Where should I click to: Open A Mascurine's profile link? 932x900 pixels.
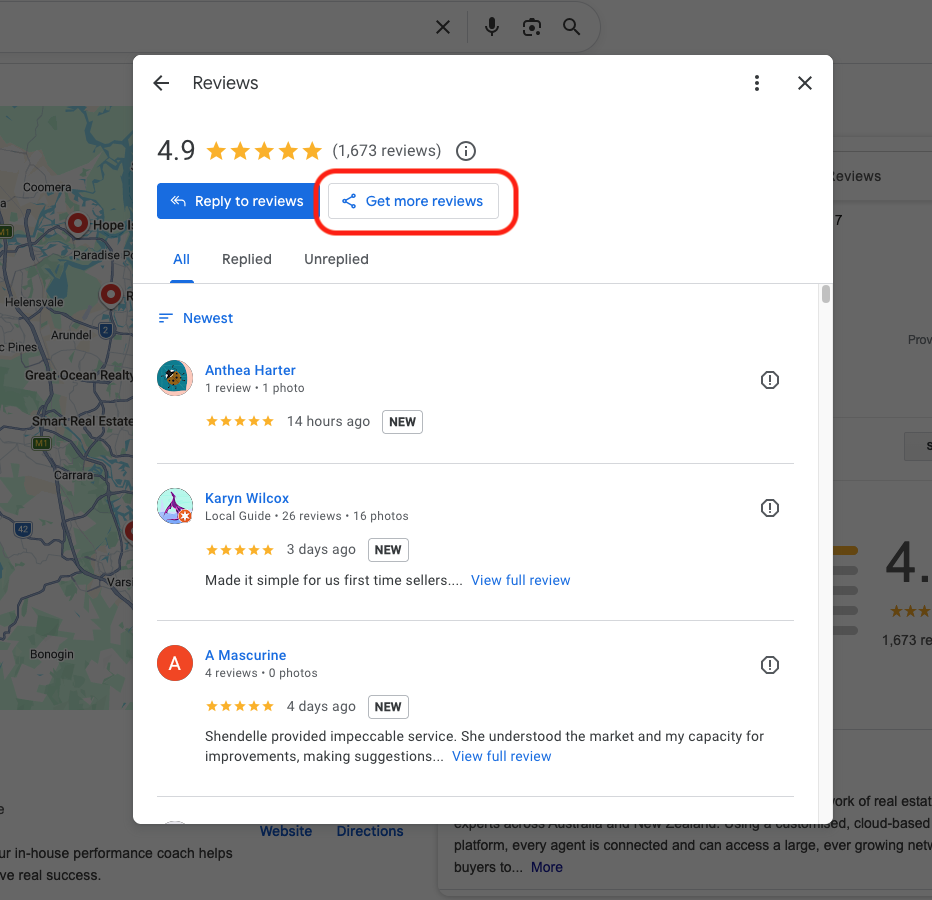[x=245, y=655]
